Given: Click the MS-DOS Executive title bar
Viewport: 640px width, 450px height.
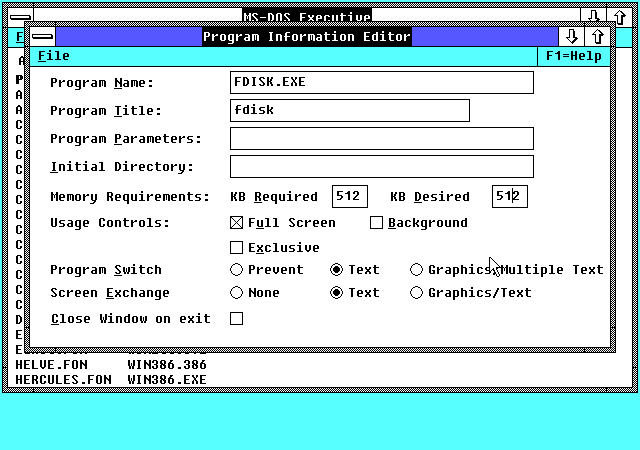Looking at the screenshot, I should 307,14.
